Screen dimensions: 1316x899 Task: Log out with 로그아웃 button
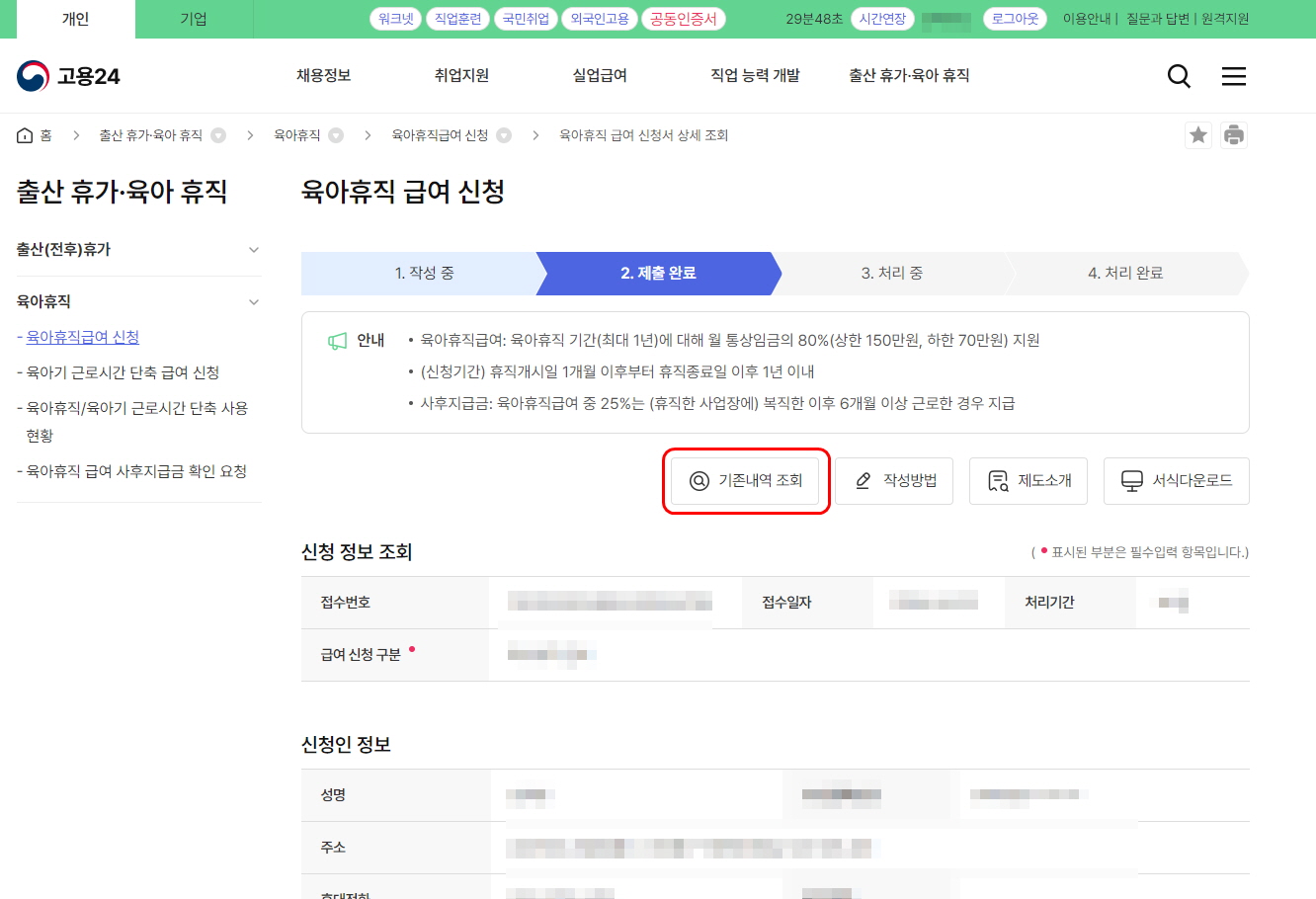pos(1015,19)
